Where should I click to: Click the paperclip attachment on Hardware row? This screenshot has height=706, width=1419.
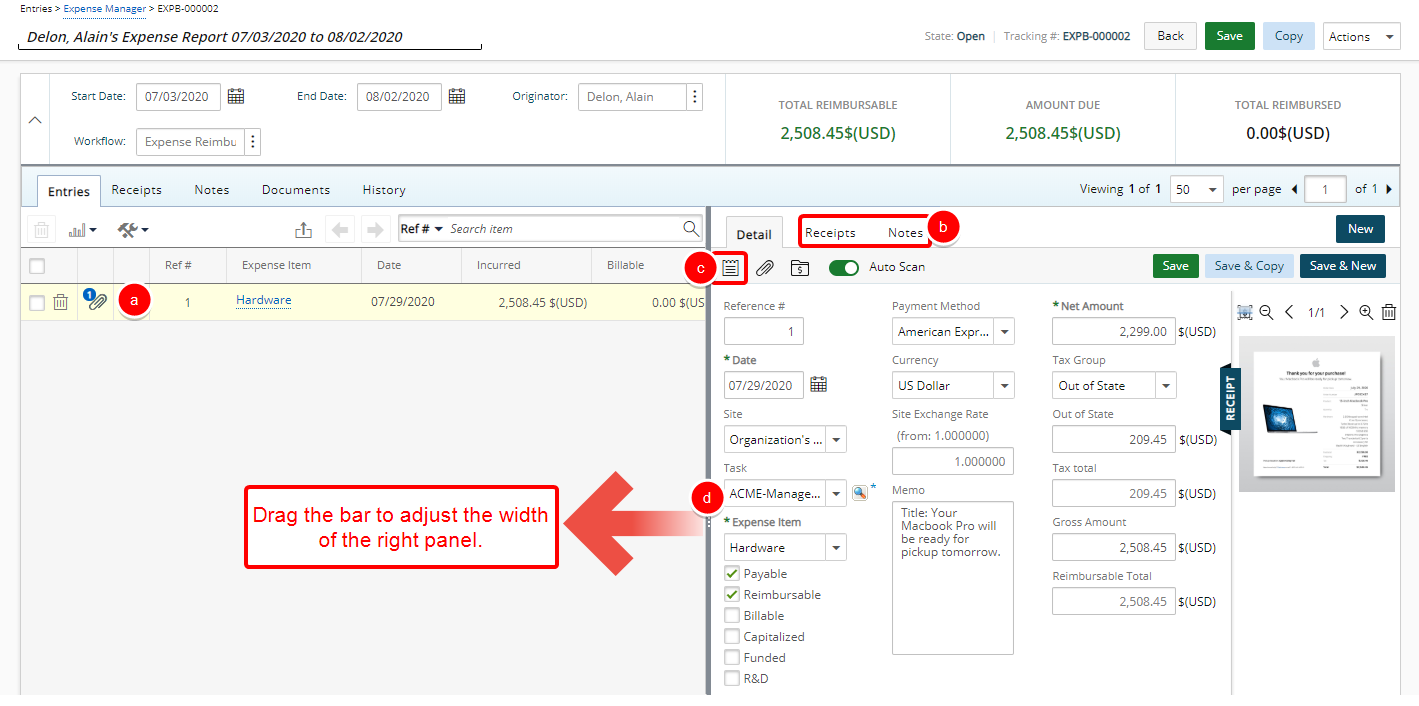click(x=96, y=301)
